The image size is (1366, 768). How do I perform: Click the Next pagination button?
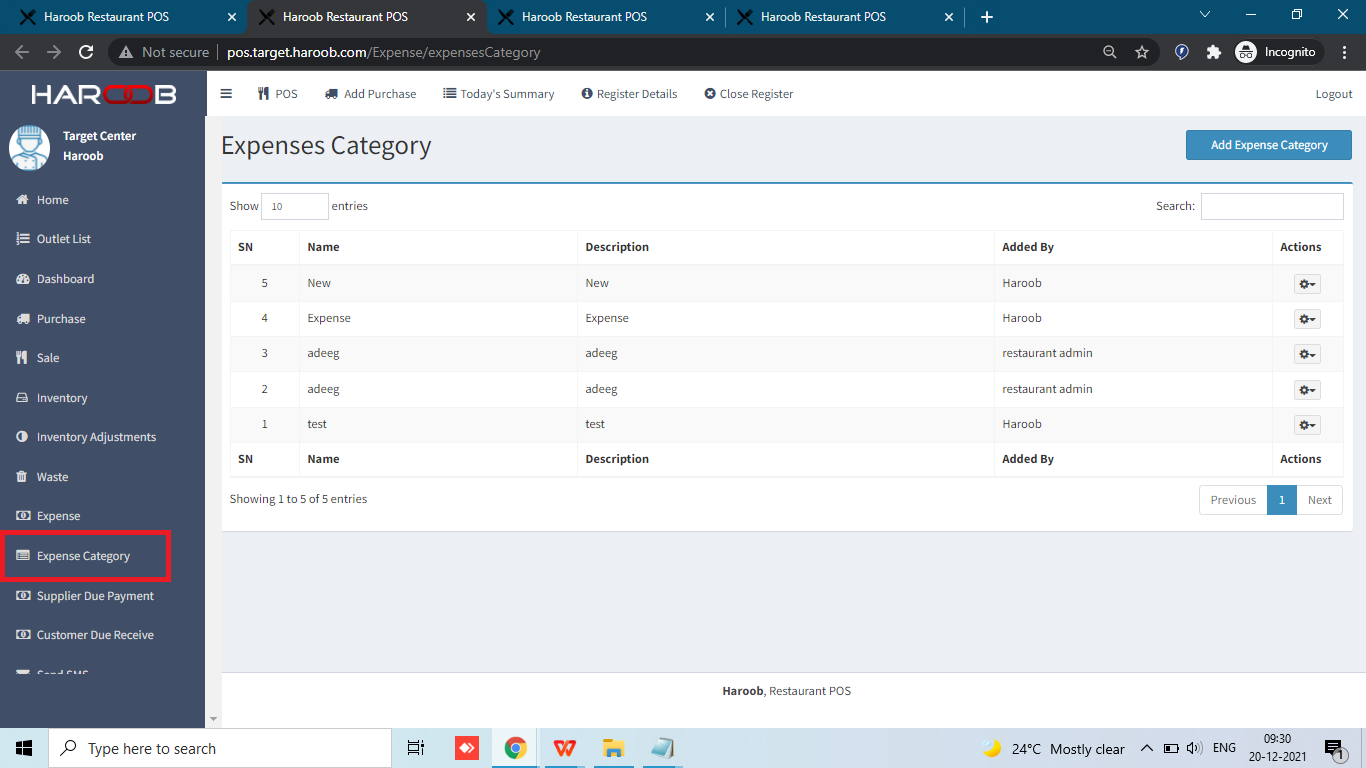pos(1320,500)
